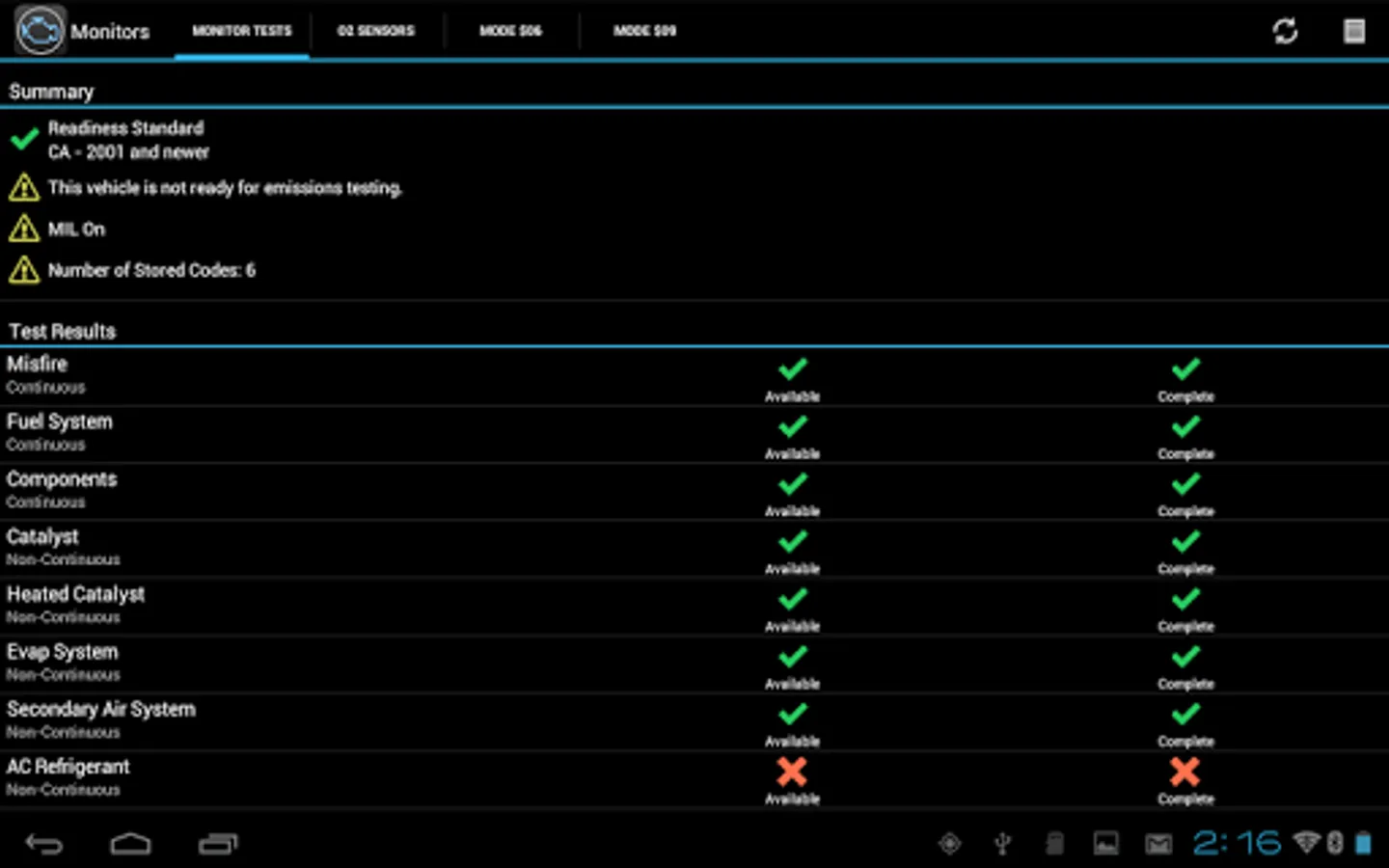The width and height of the screenshot is (1389, 868).
Task: Click Heated Catalyst Available checkmark
Action: tap(793, 599)
